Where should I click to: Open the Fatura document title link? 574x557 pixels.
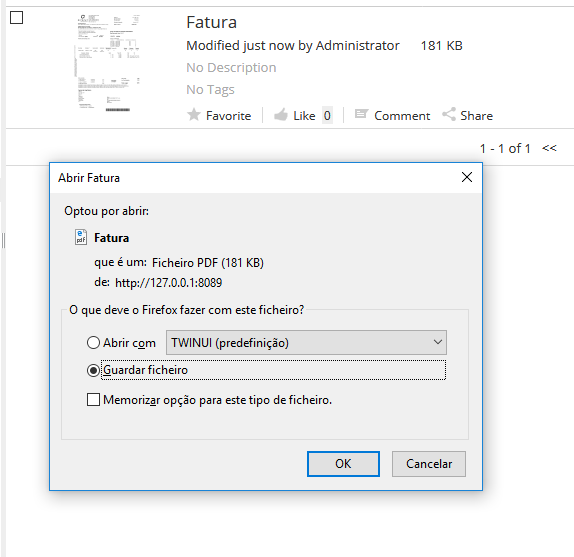[x=211, y=22]
